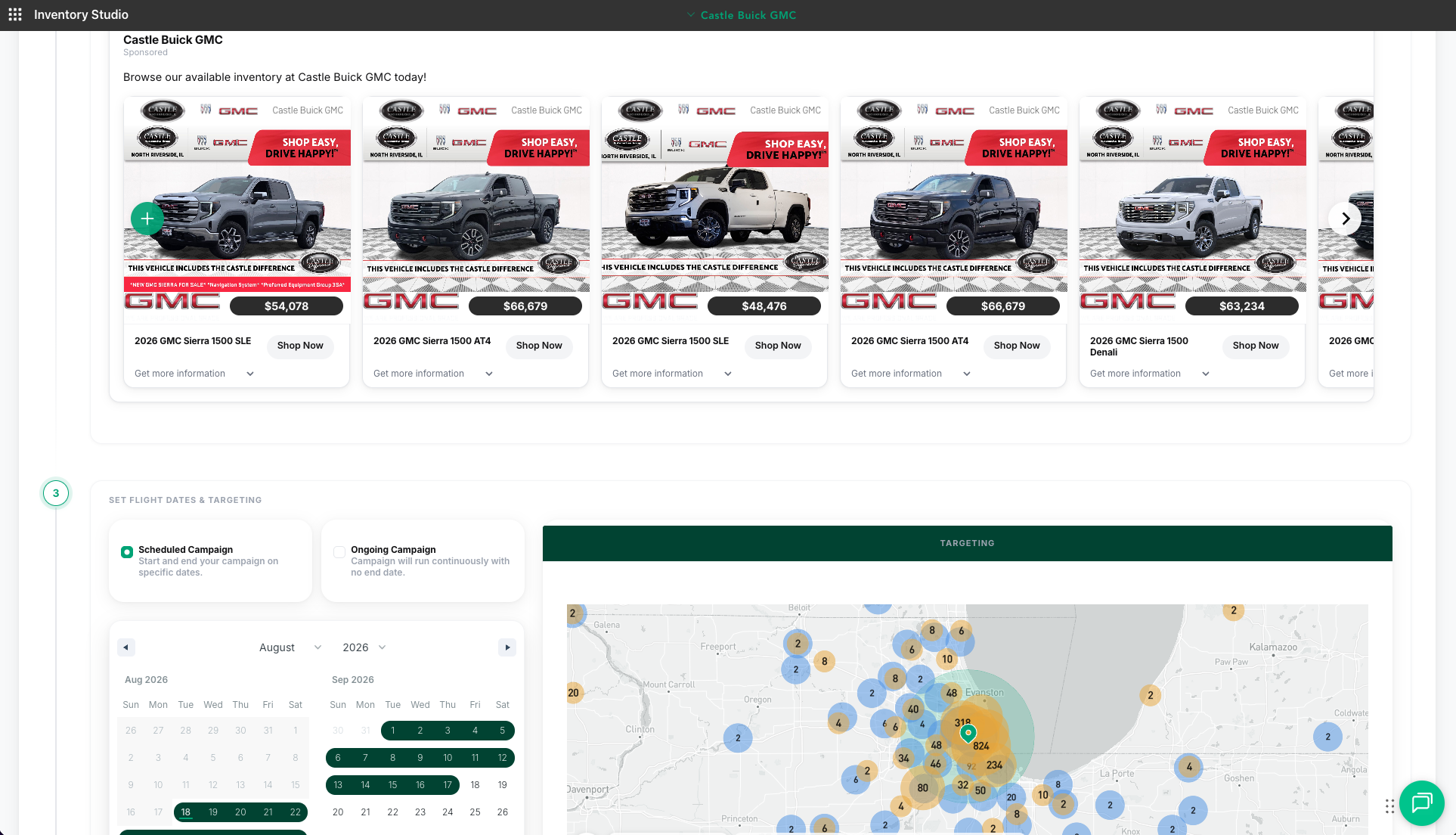
Task: Click the drag handle dots near chat
Action: [x=1389, y=806]
